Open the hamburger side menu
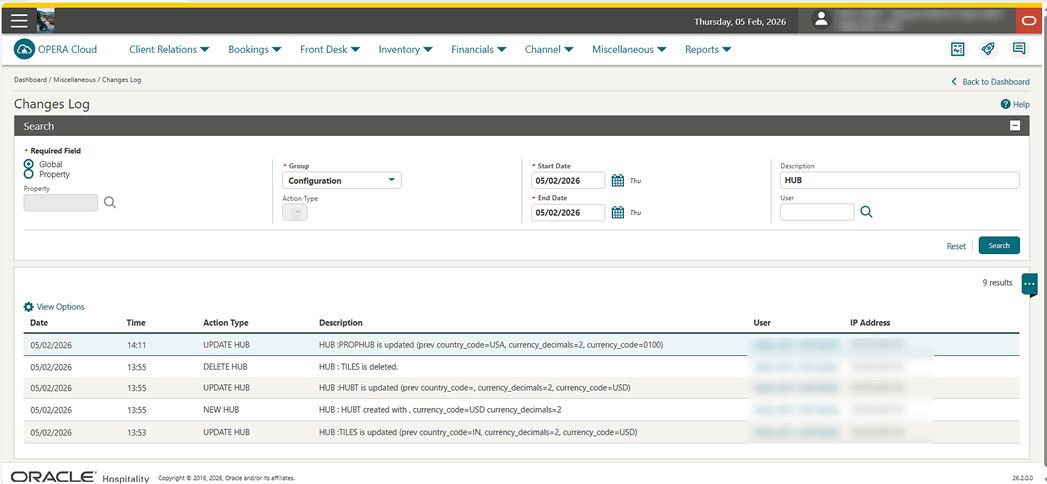 point(19,21)
